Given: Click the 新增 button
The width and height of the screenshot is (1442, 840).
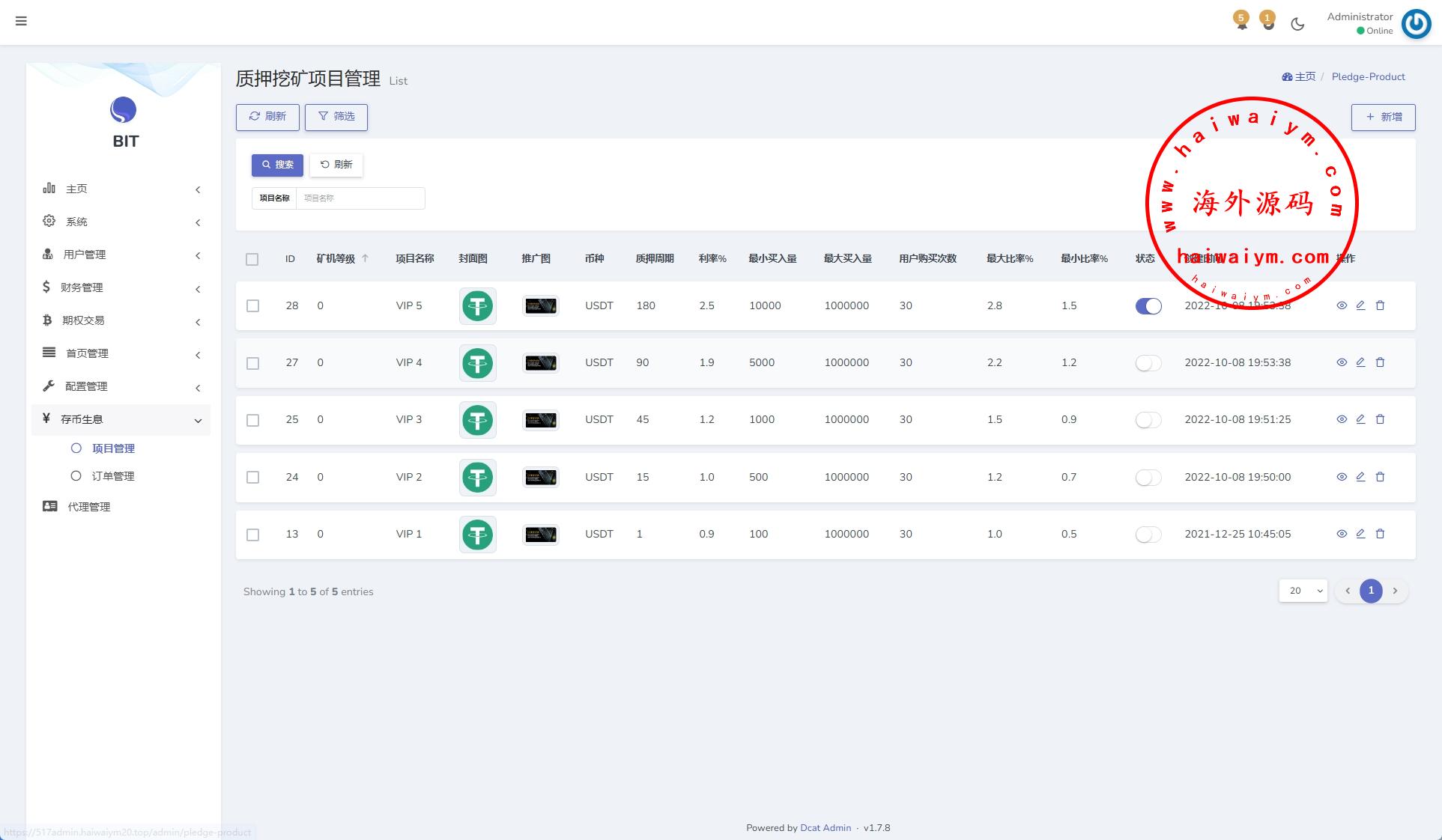Looking at the screenshot, I should point(1383,117).
